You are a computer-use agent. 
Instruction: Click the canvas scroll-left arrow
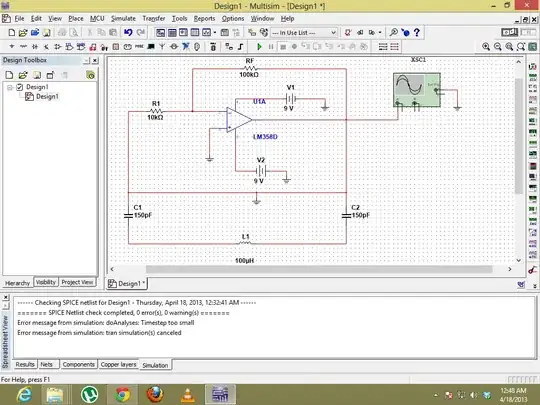[x=112, y=269]
